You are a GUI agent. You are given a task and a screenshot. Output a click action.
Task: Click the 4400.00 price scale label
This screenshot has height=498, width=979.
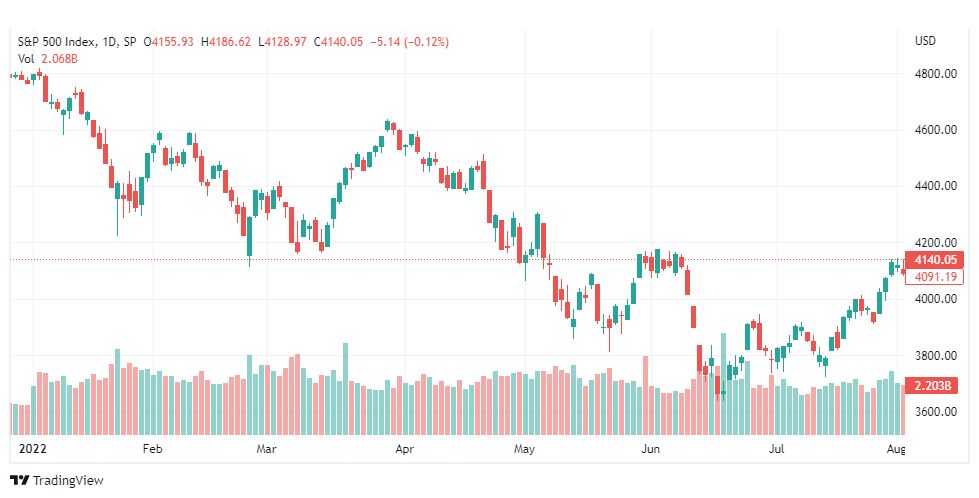point(935,186)
